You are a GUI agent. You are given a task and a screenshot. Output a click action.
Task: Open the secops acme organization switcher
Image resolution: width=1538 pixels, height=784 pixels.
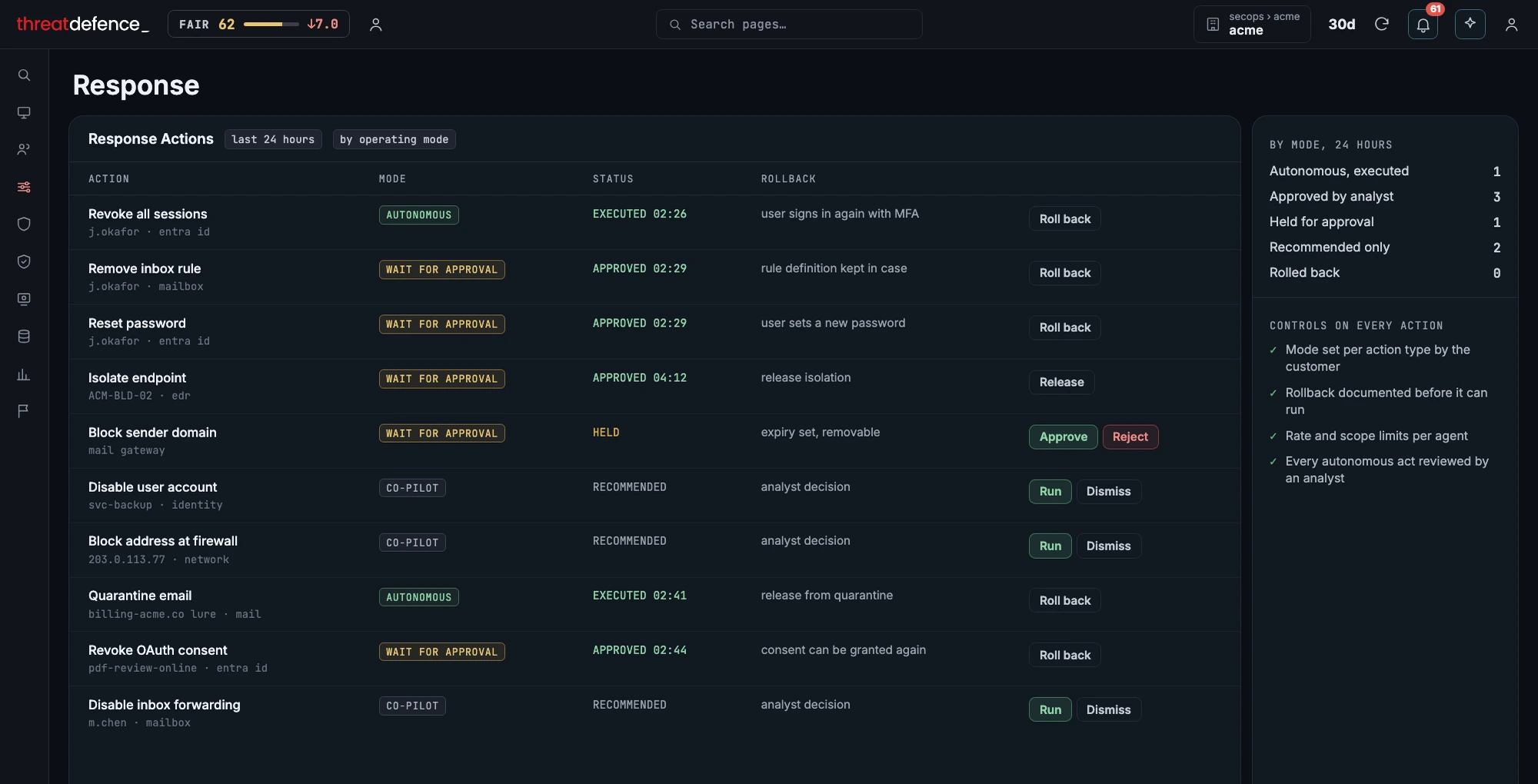coord(1252,24)
